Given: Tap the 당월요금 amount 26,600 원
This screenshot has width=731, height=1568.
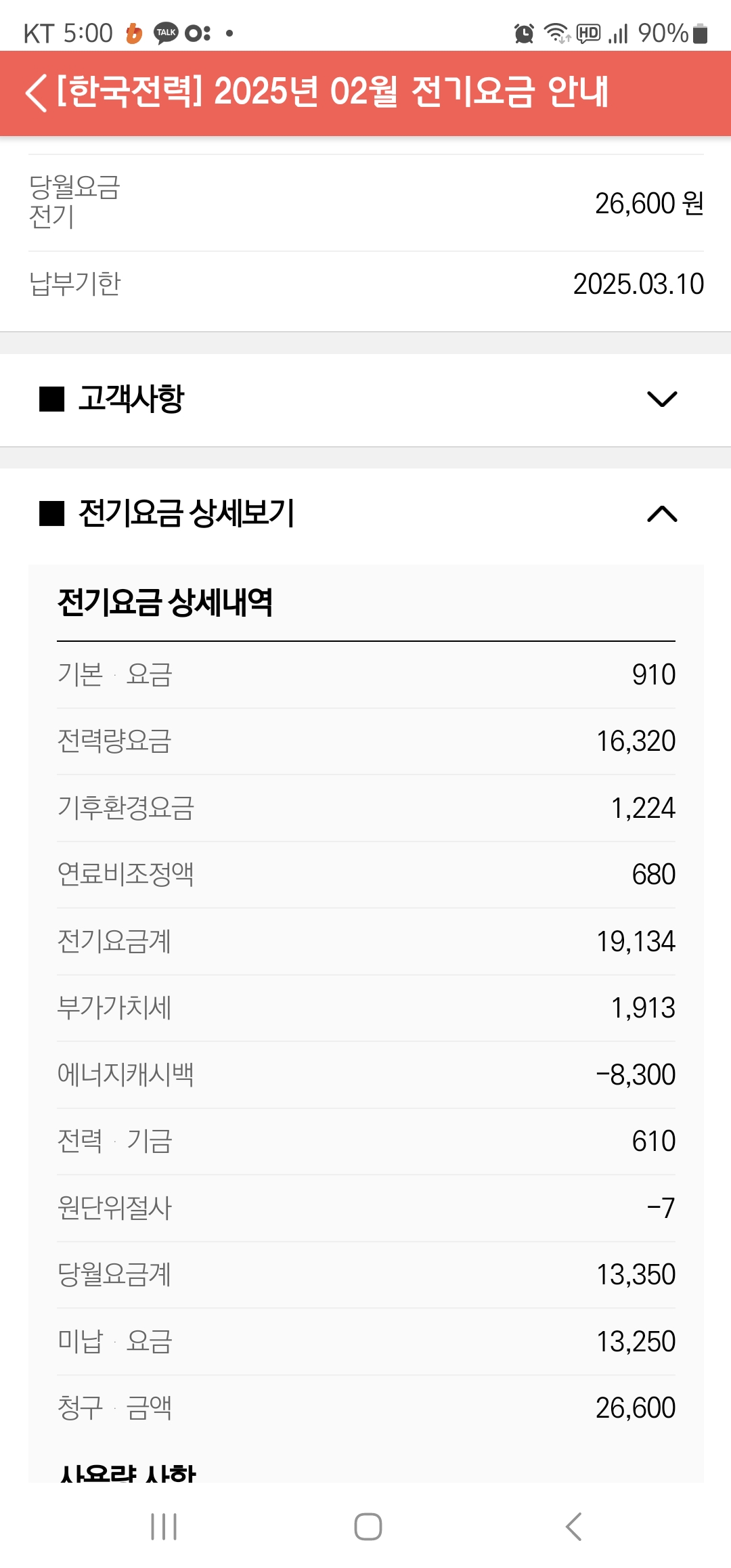Looking at the screenshot, I should pos(648,203).
